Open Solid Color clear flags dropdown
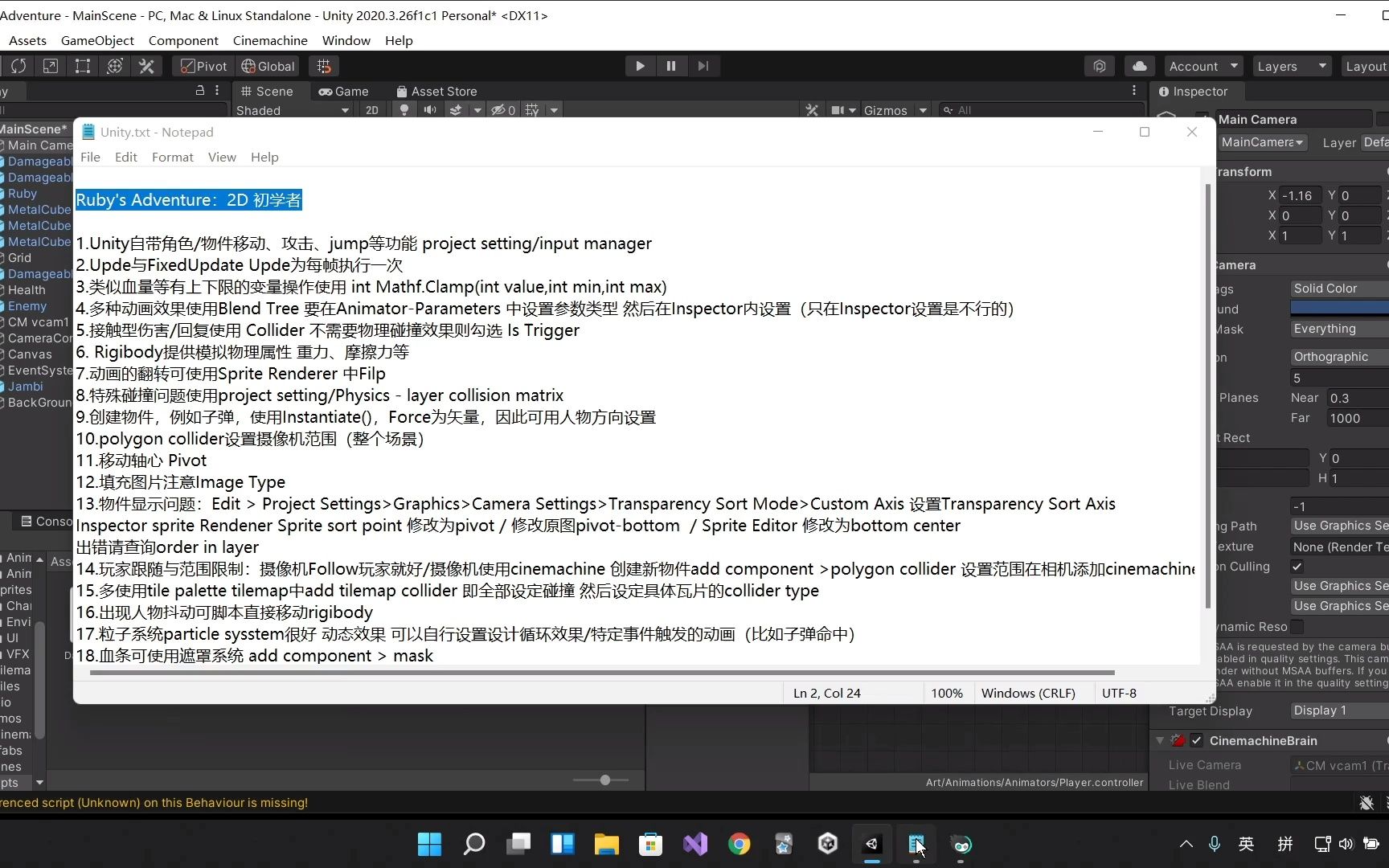The image size is (1389, 868). (x=1339, y=289)
